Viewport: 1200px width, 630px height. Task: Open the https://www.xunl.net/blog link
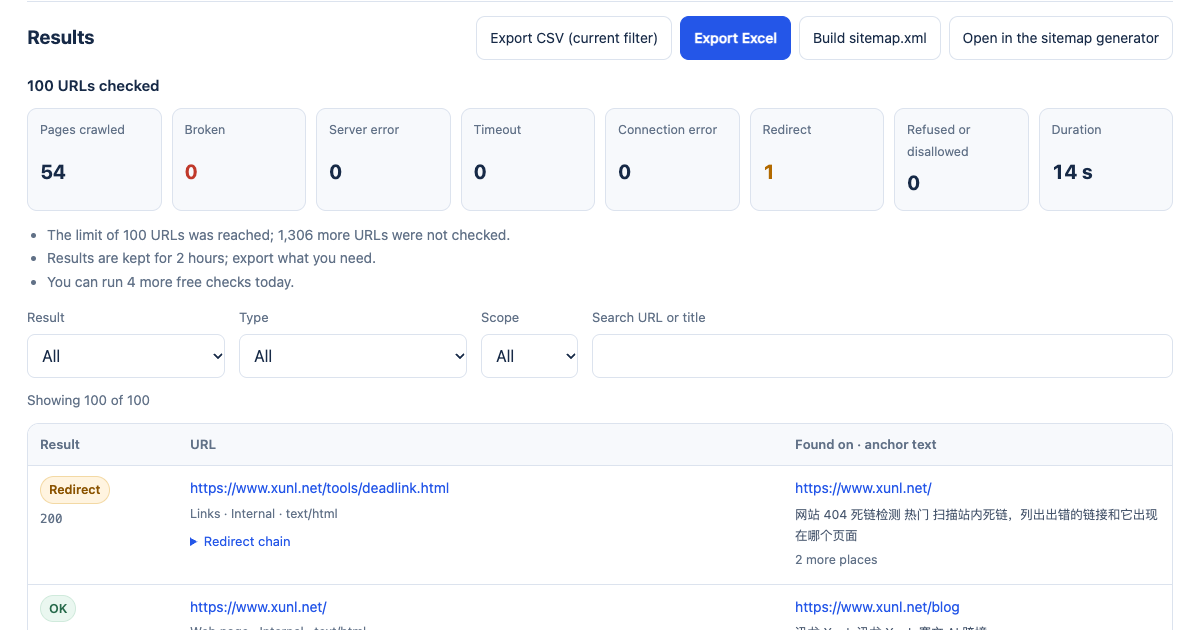[877, 607]
